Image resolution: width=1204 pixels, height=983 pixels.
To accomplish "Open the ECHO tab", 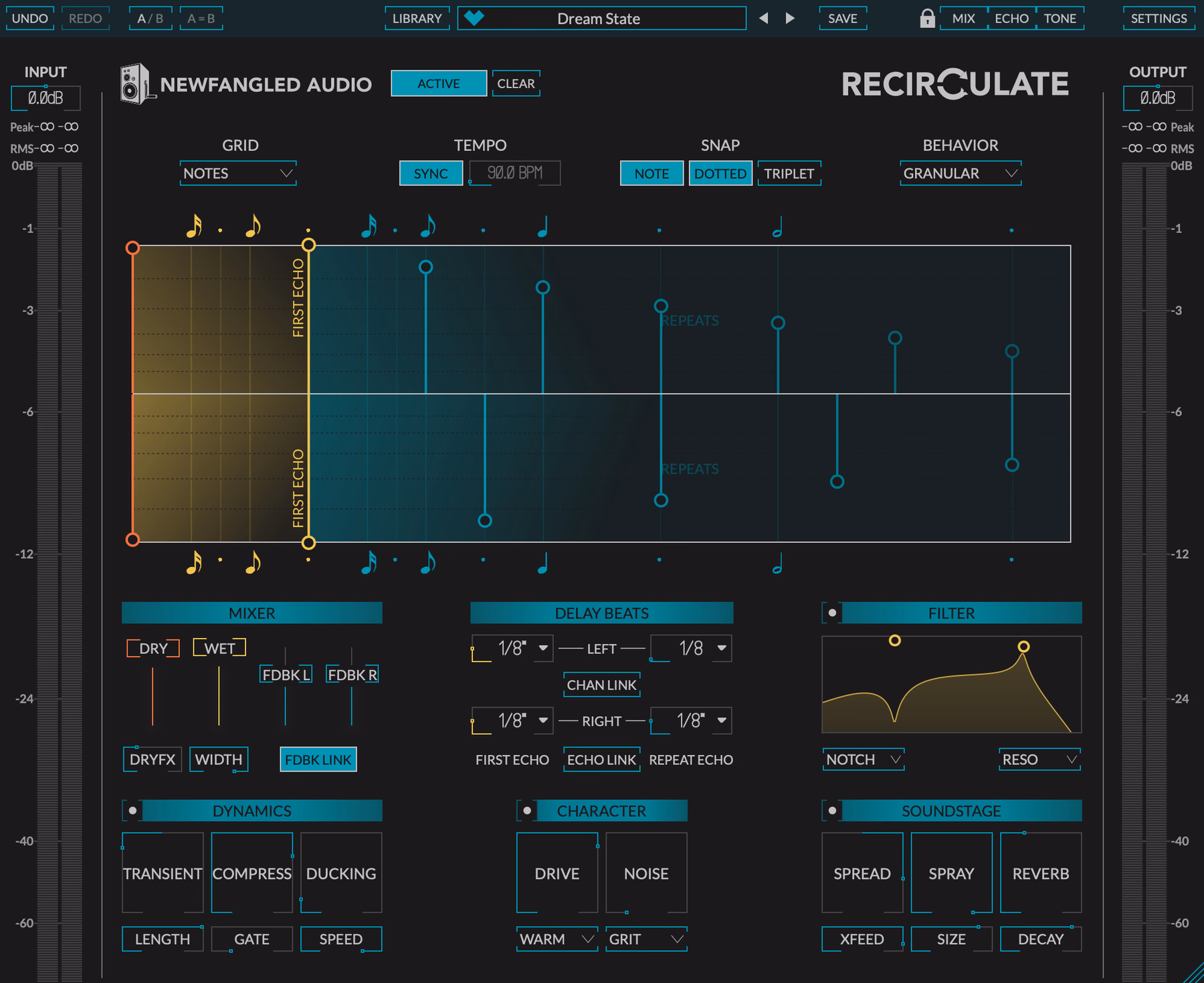I will point(1011,18).
